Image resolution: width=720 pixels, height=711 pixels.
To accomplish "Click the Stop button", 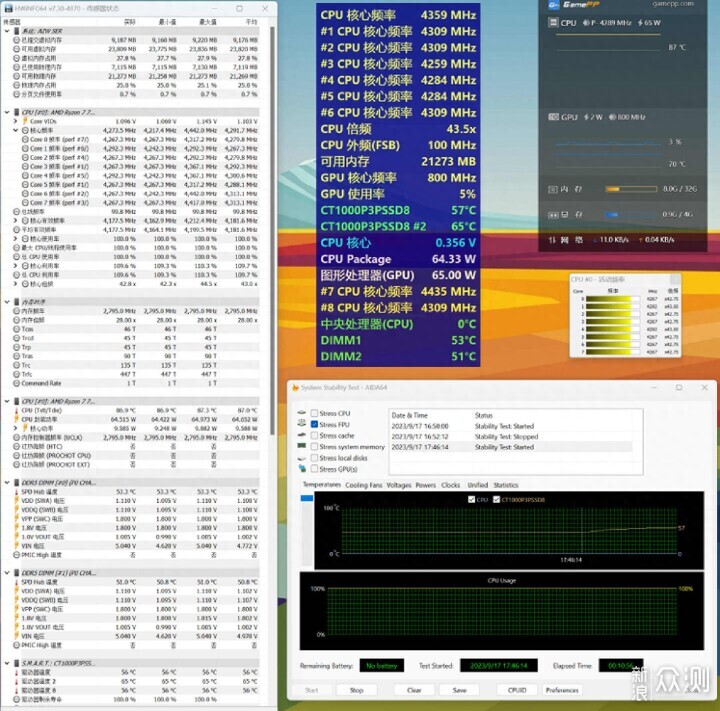I will pos(356,690).
